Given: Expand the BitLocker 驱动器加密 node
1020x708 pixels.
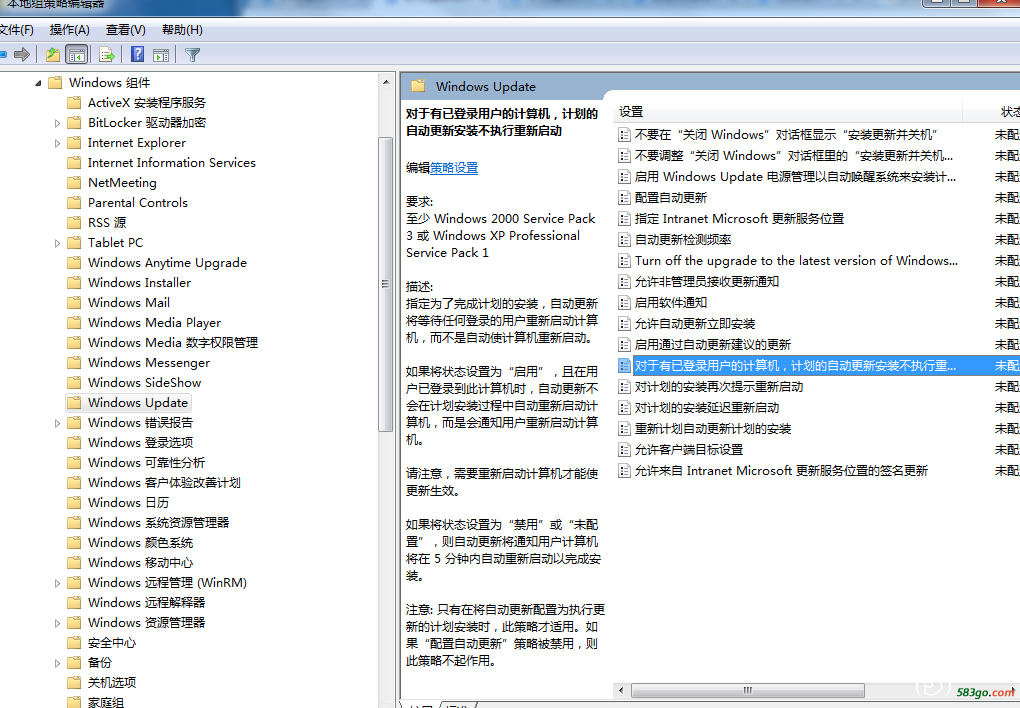Looking at the screenshot, I should (57, 123).
